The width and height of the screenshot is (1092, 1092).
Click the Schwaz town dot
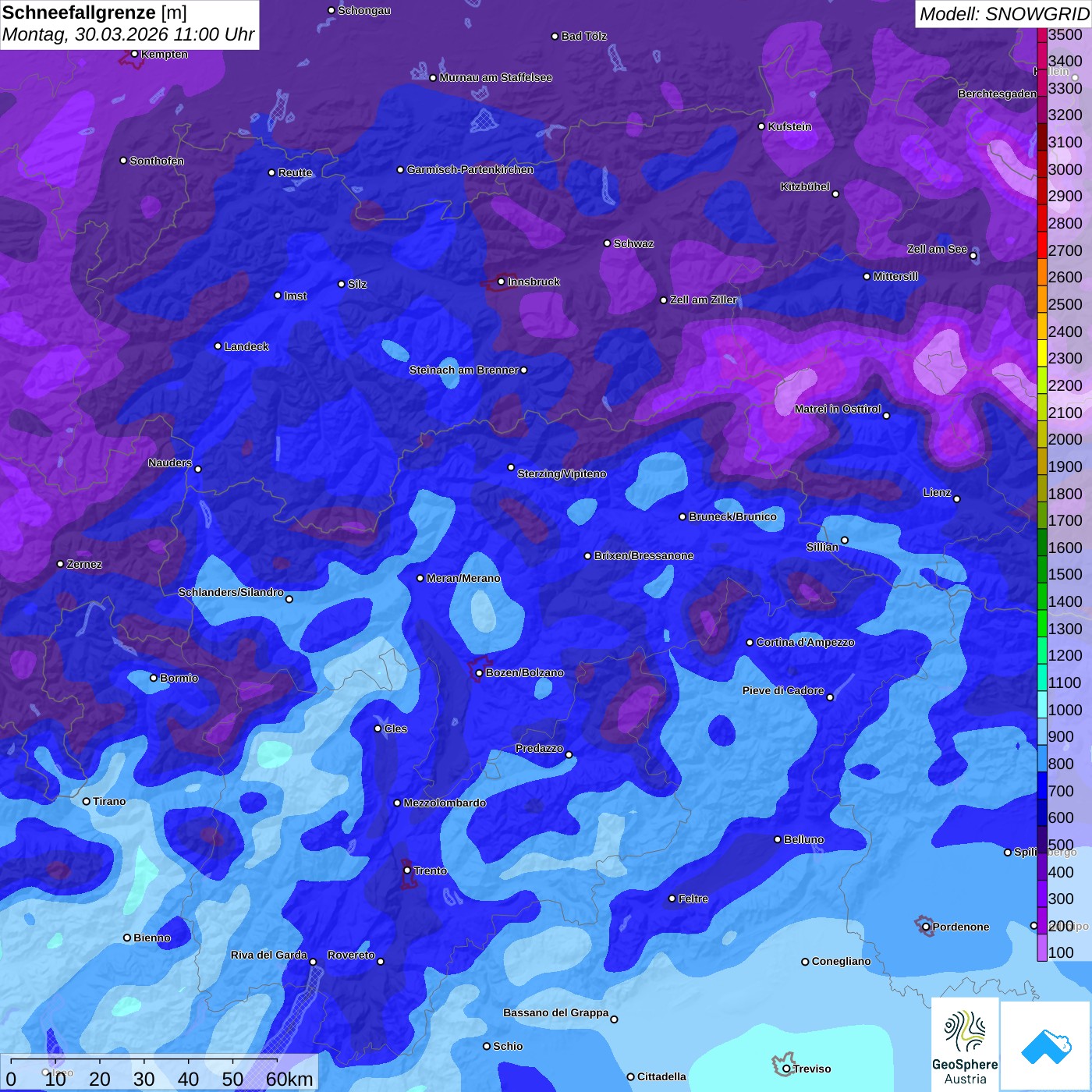pos(607,243)
